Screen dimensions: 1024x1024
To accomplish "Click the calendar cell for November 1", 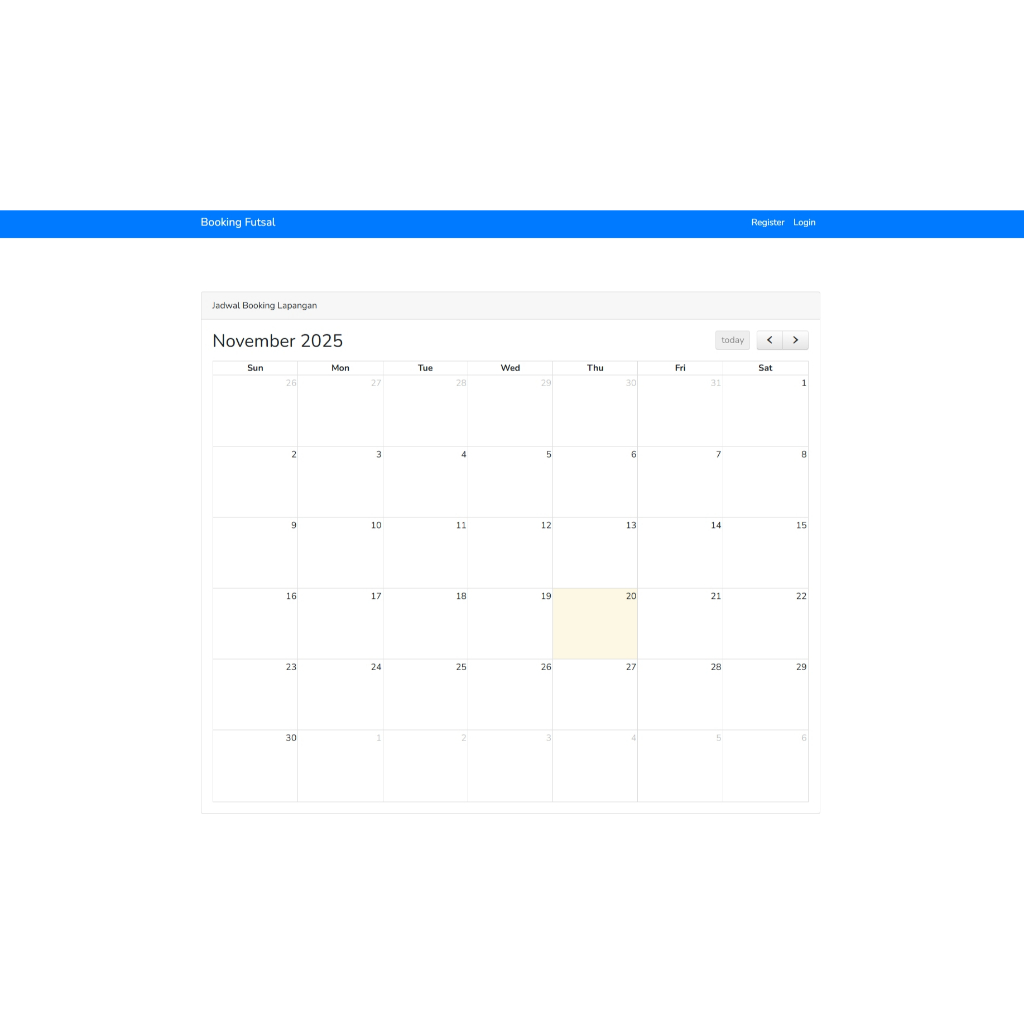I will coord(765,410).
